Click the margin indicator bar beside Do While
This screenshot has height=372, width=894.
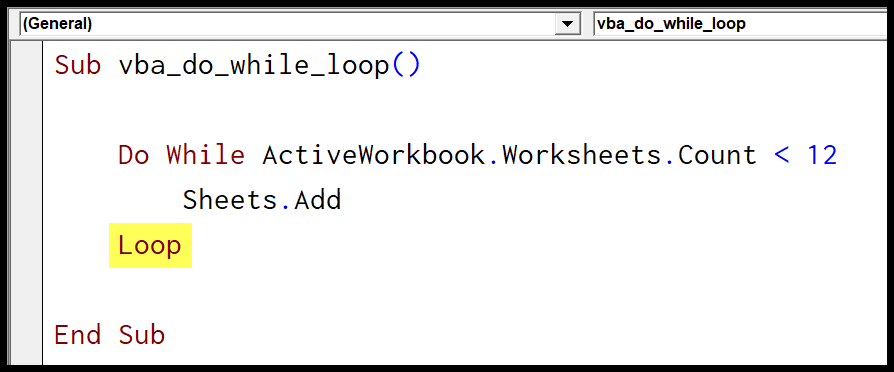click(x=27, y=155)
